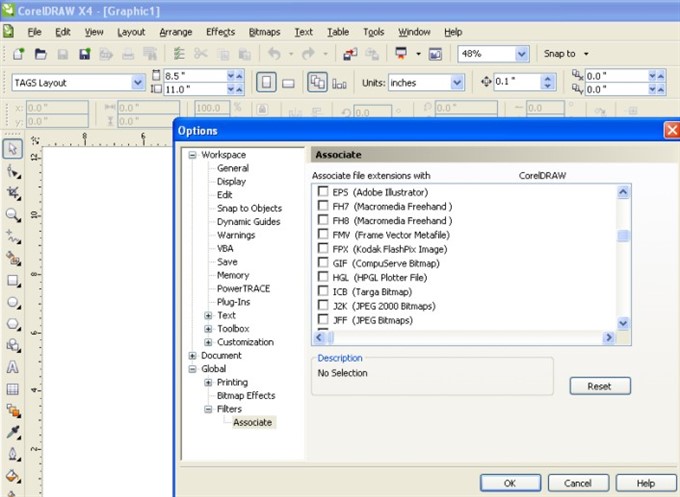
Task: Select the Zoom tool magnifier
Action: [13, 215]
